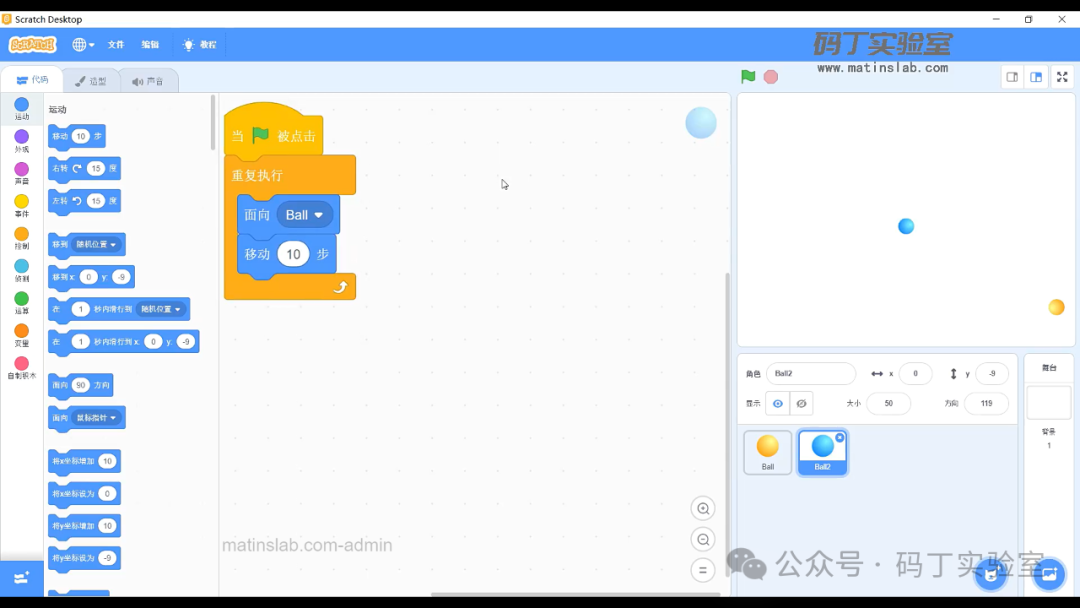Zoom out on the code workspace
Viewport: 1080px width, 608px height.
point(703,540)
